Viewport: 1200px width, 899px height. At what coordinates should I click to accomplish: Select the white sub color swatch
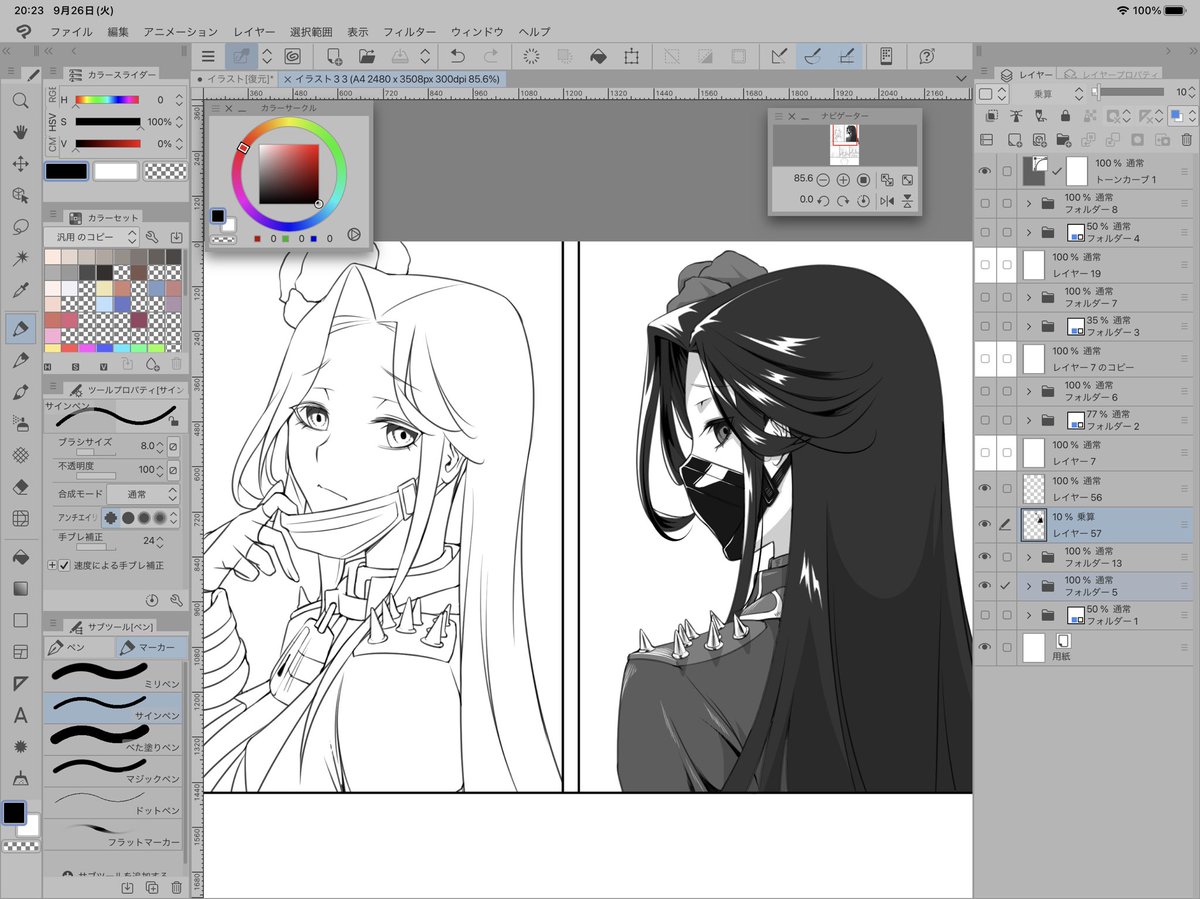tap(116, 171)
